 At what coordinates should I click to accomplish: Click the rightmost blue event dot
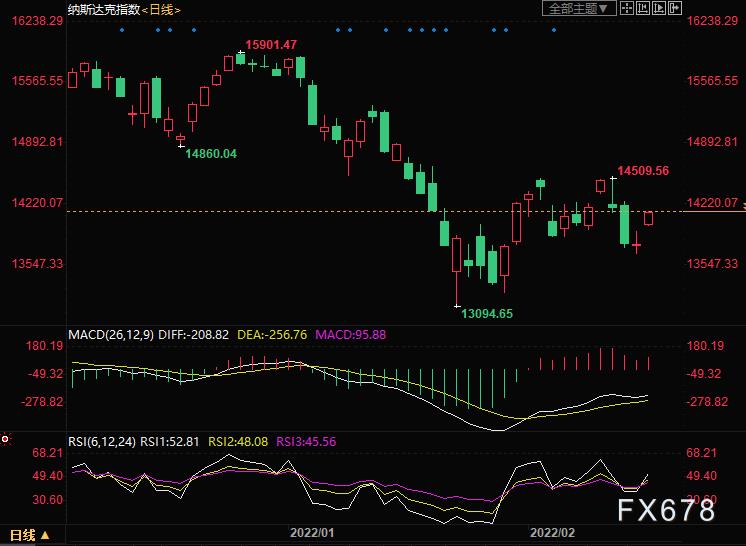pos(554,30)
